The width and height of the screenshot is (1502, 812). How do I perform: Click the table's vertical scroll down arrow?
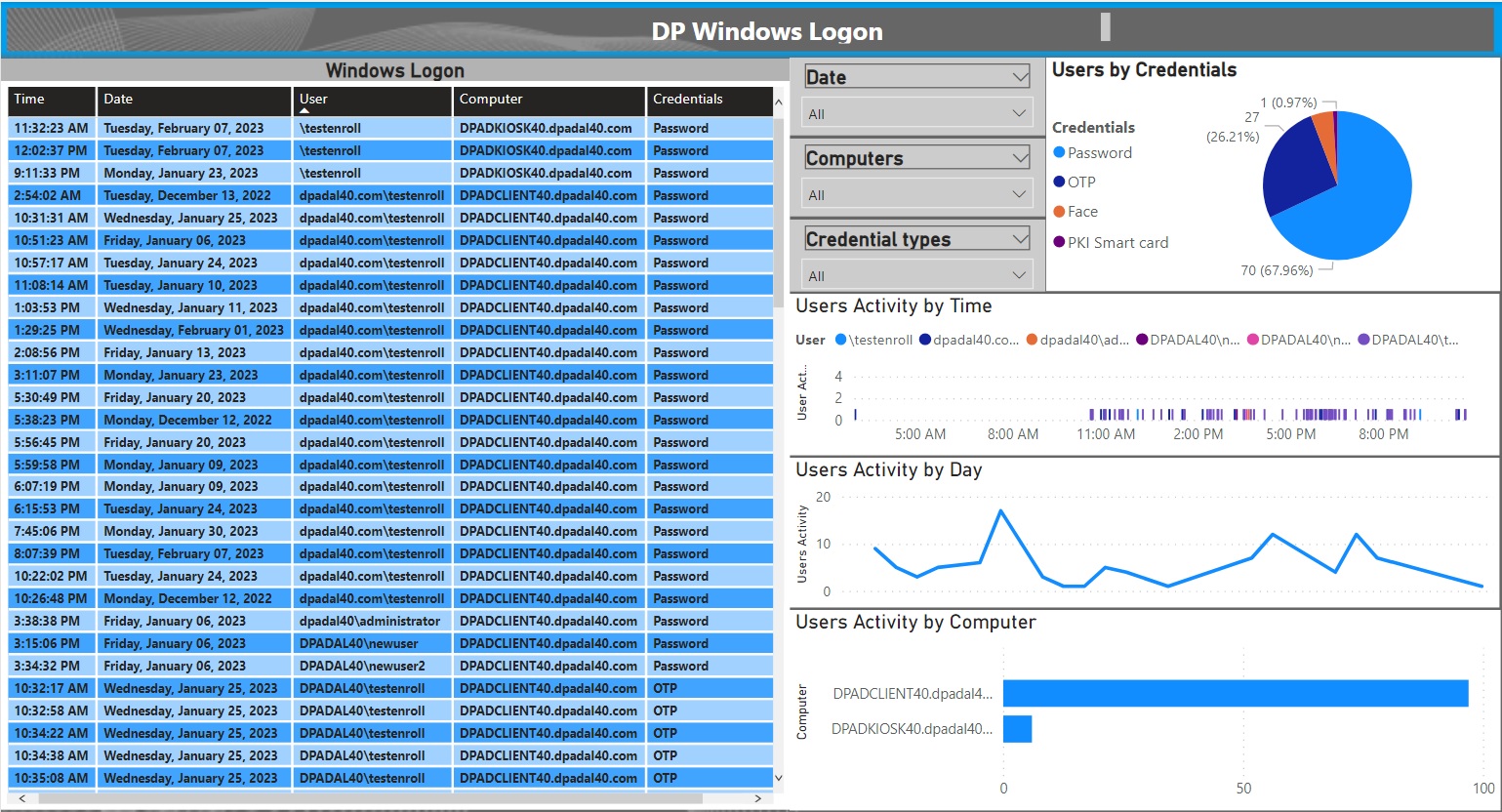tap(778, 778)
